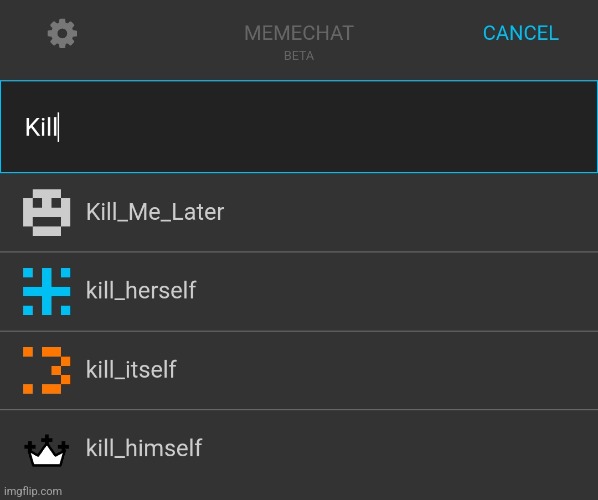Click blank space right of kill_herself result

click(397, 291)
